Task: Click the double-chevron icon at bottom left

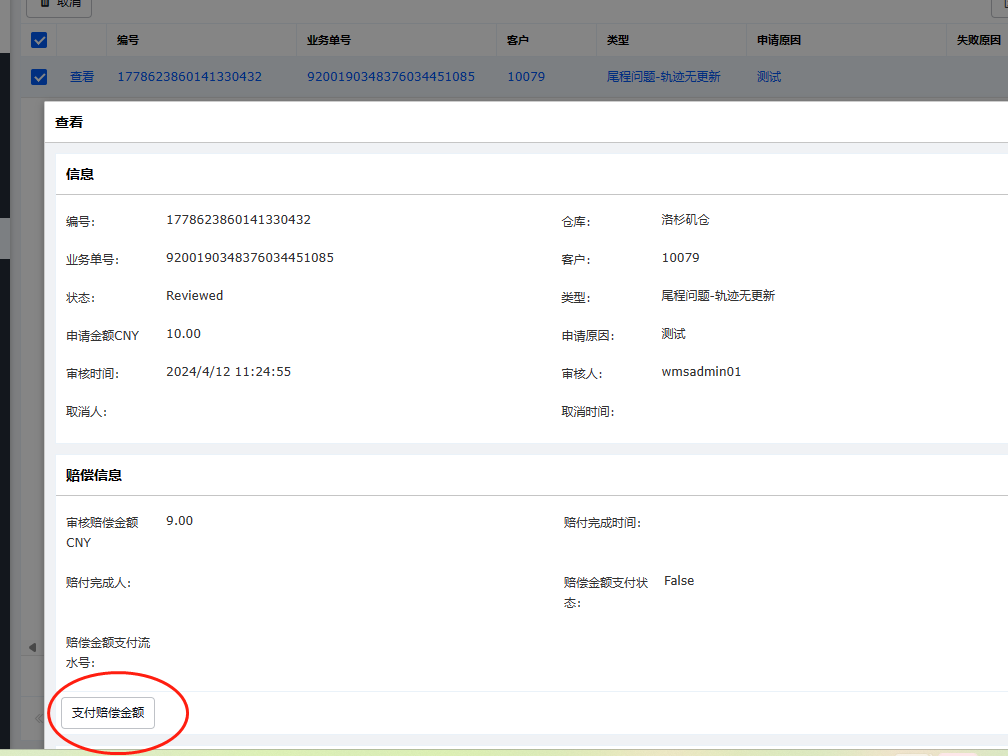Action: click(x=39, y=718)
